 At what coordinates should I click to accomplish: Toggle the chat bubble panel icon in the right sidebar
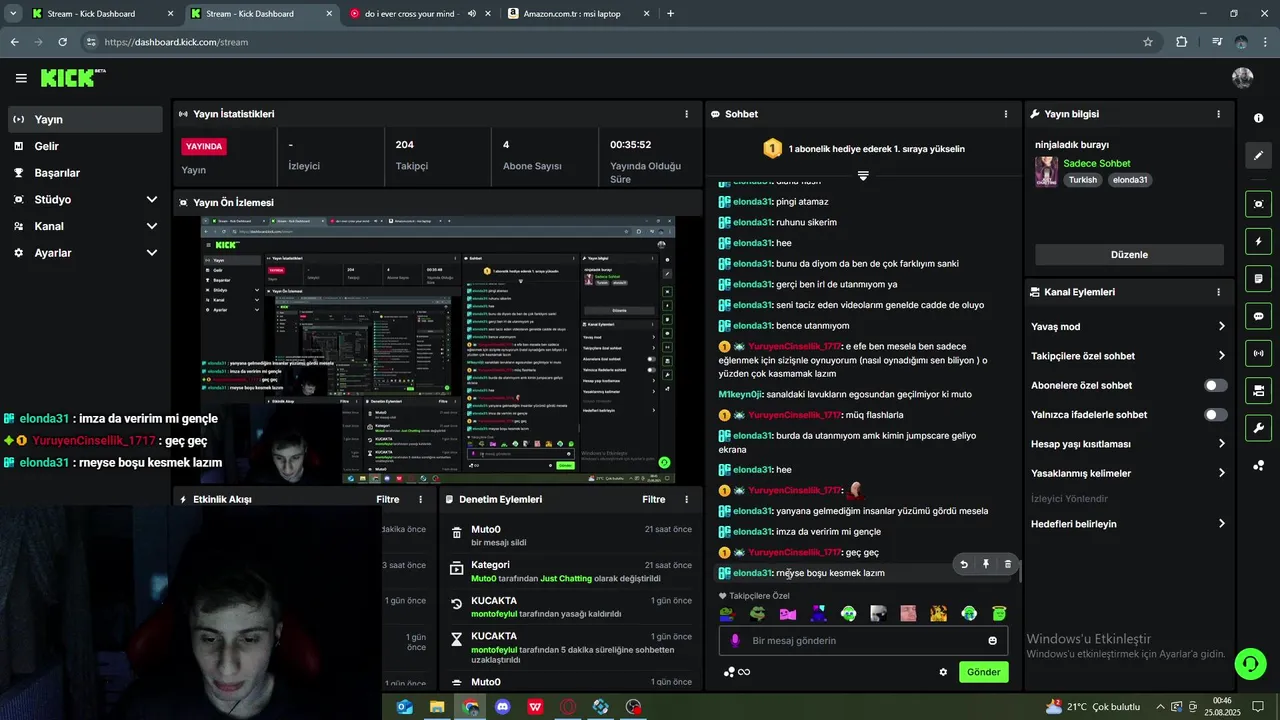coord(1258,316)
